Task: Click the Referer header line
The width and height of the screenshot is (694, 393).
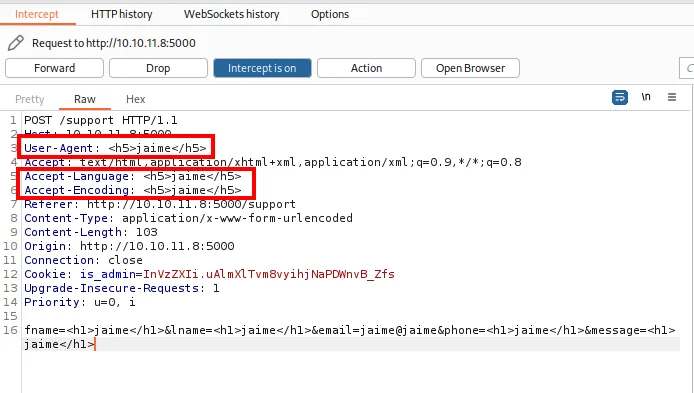Action: click(160, 204)
